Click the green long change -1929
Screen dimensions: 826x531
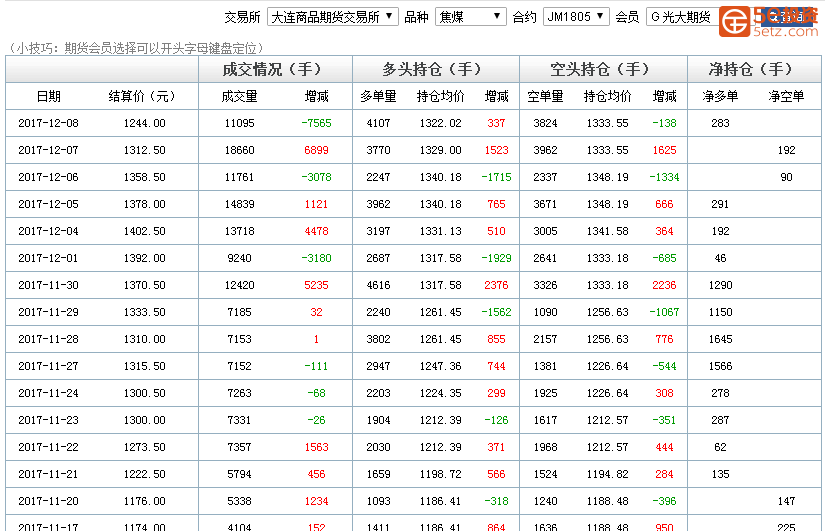(x=496, y=258)
